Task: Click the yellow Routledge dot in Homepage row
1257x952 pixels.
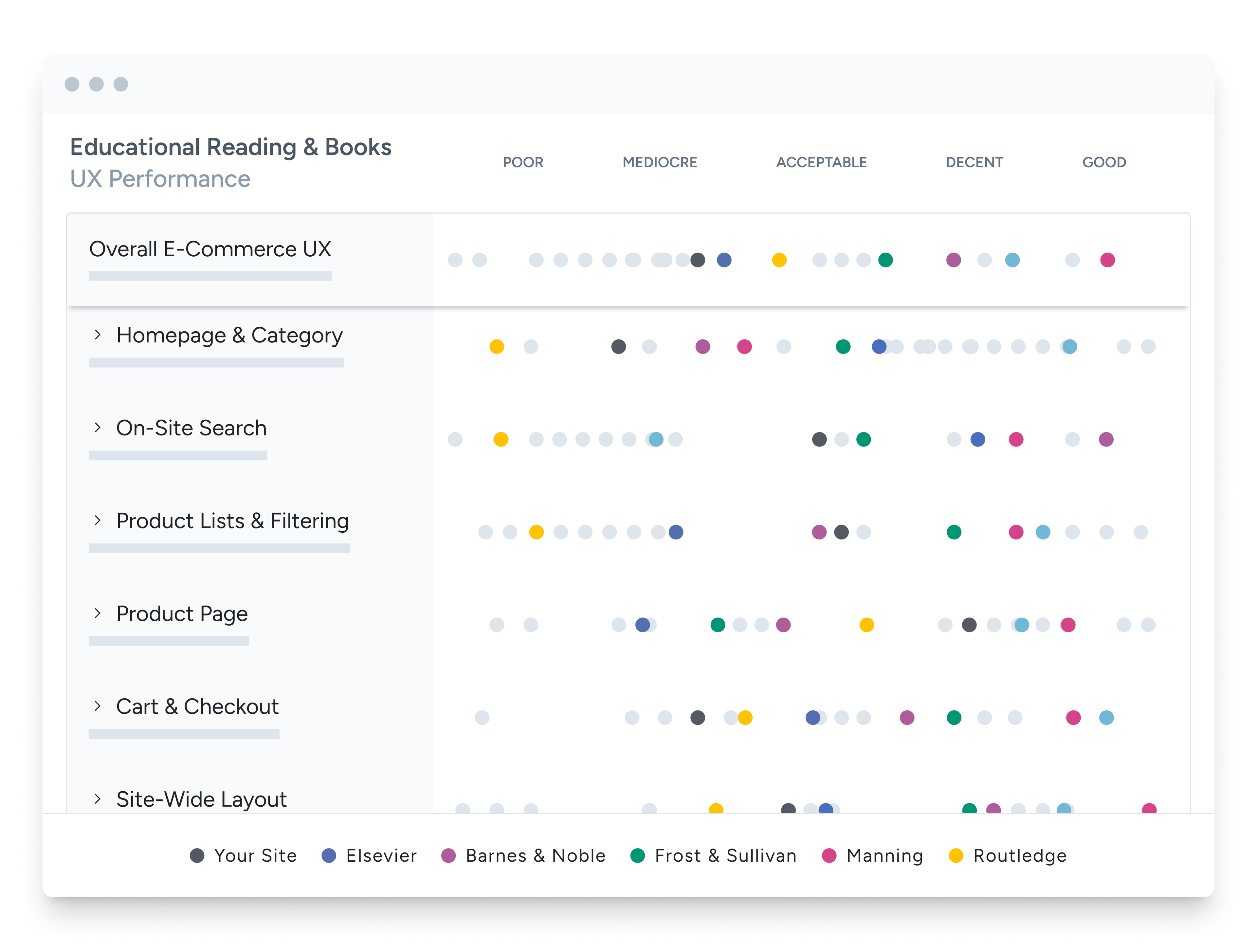Action: click(x=497, y=347)
